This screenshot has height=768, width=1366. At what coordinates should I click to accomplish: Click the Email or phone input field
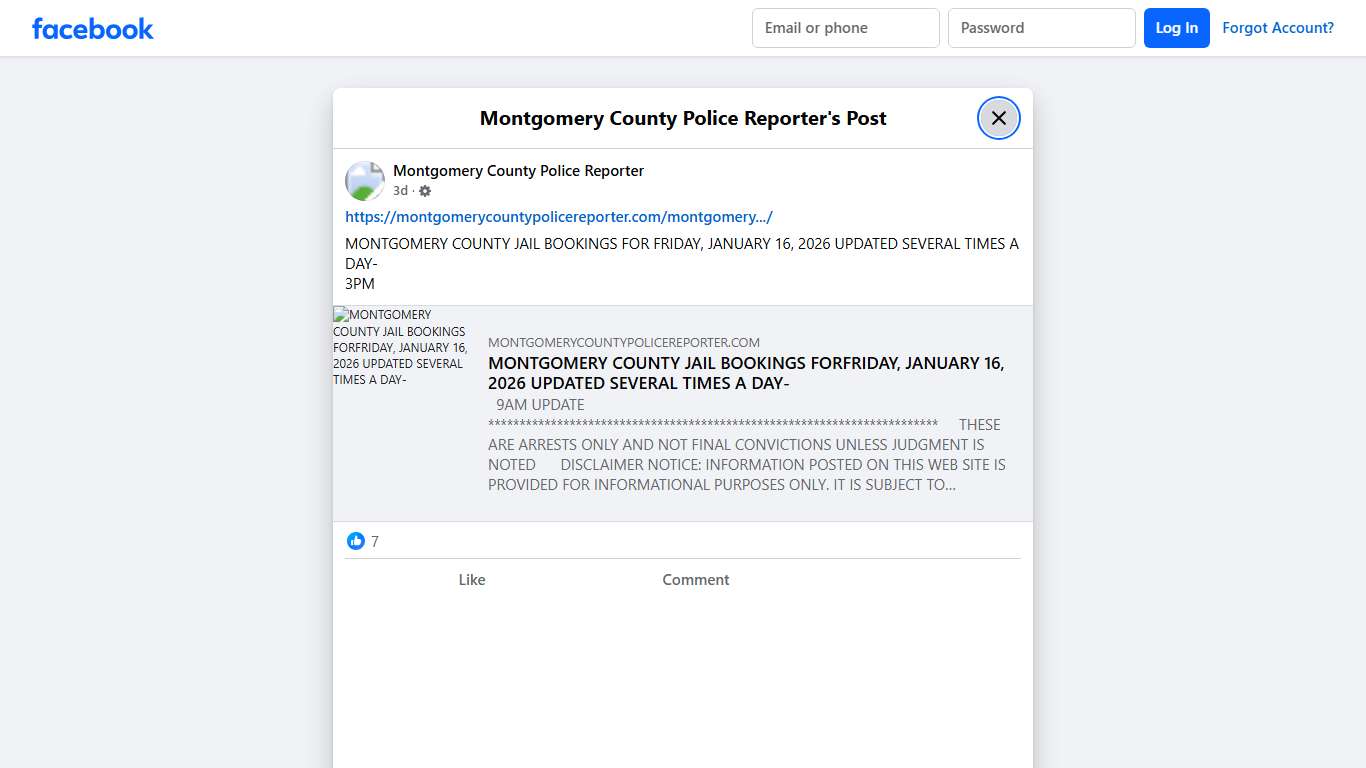point(845,28)
